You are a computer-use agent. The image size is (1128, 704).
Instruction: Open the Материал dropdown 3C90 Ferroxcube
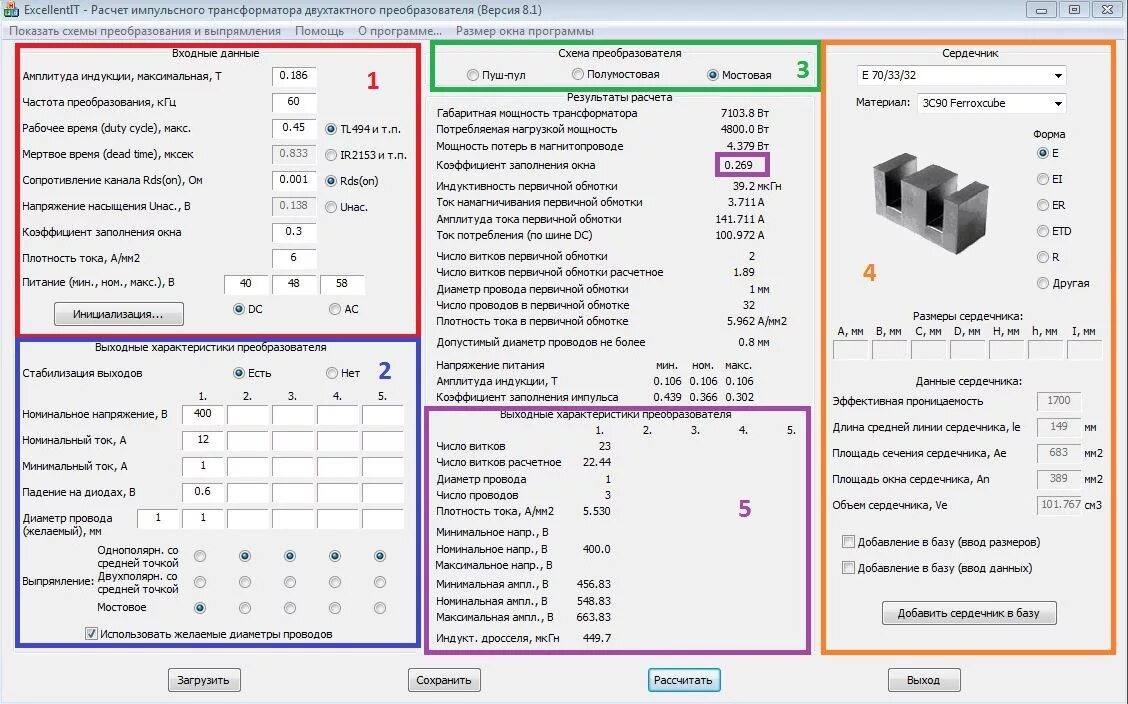(x=991, y=103)
